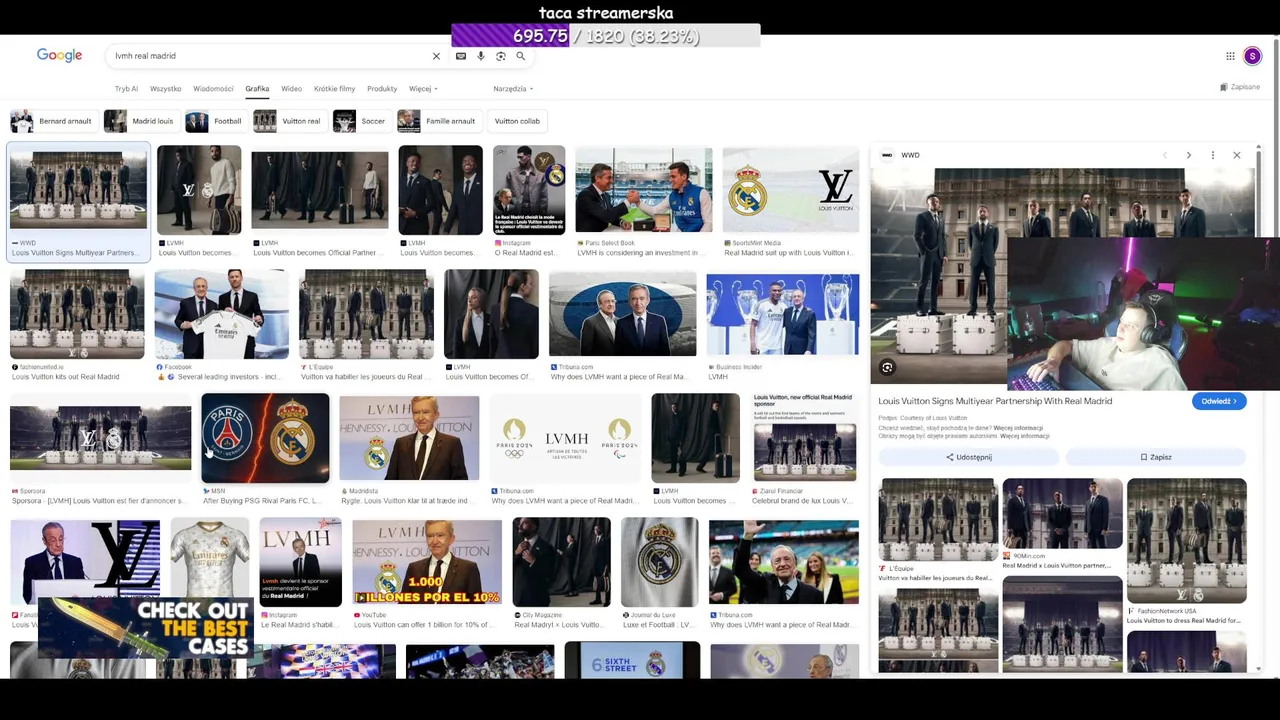Open the large preview image of players
The height and width of the screenshot is (720, 1280).
pyautogui.click(x=1062, y=275)
